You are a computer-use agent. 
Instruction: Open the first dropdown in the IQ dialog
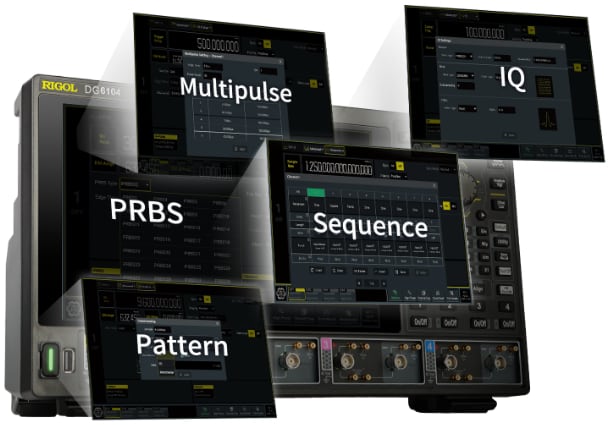pyautogui.click(x=464, y=56)
